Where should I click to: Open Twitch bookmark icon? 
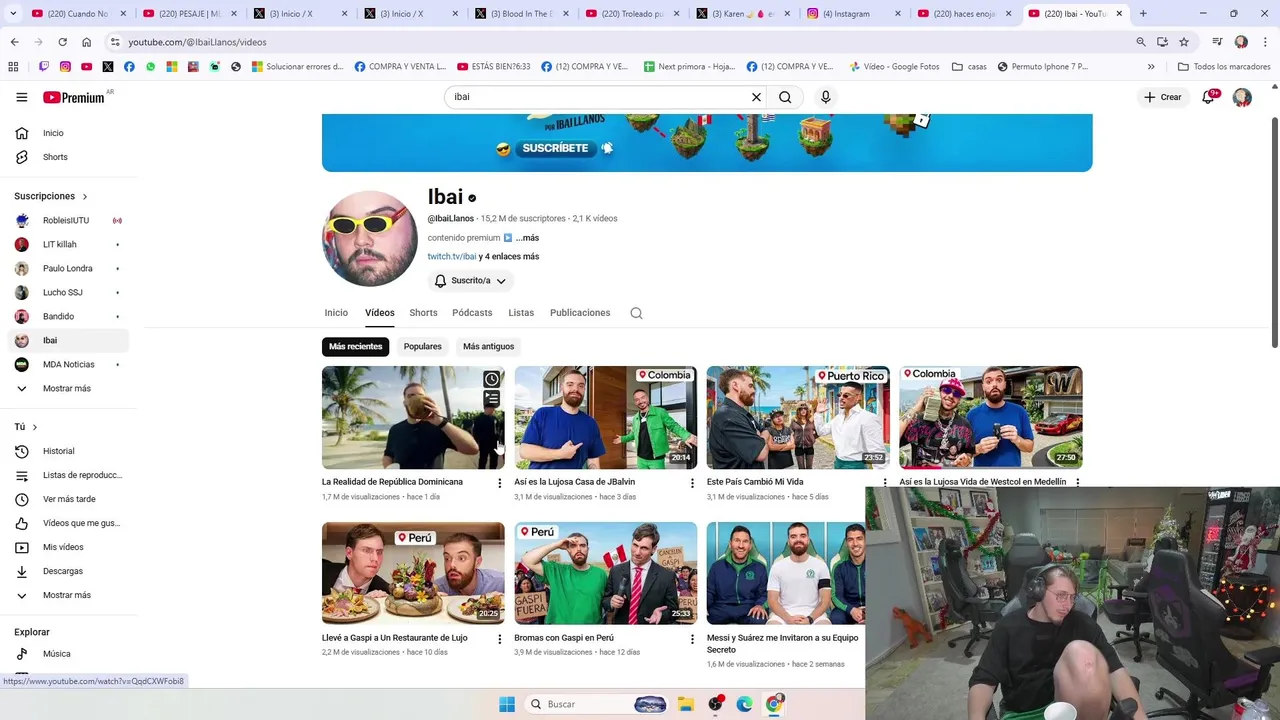(44, 67)
